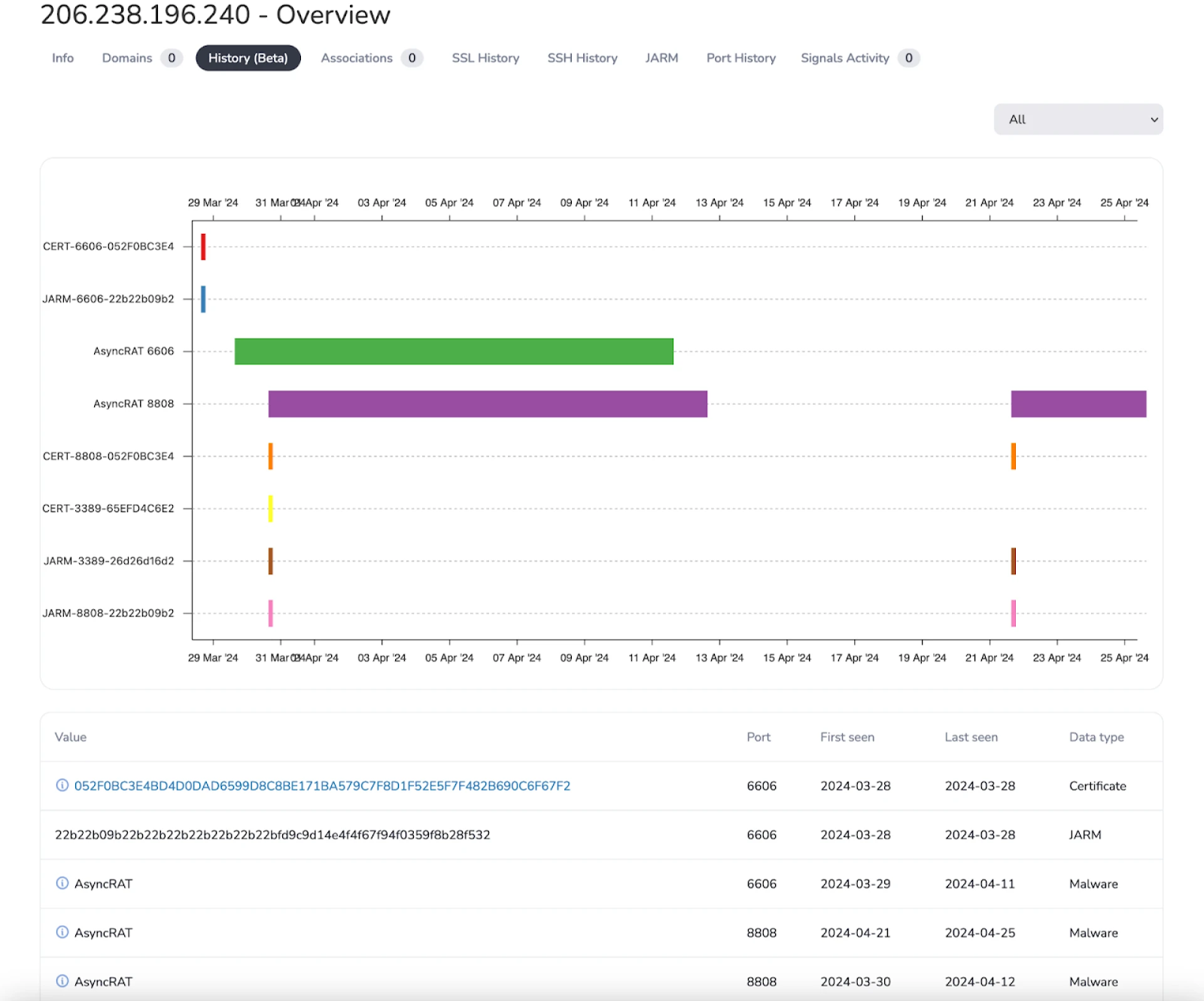Go to SSH History tab
This screenshot has width=1204, height=1001.
point(582,58)
